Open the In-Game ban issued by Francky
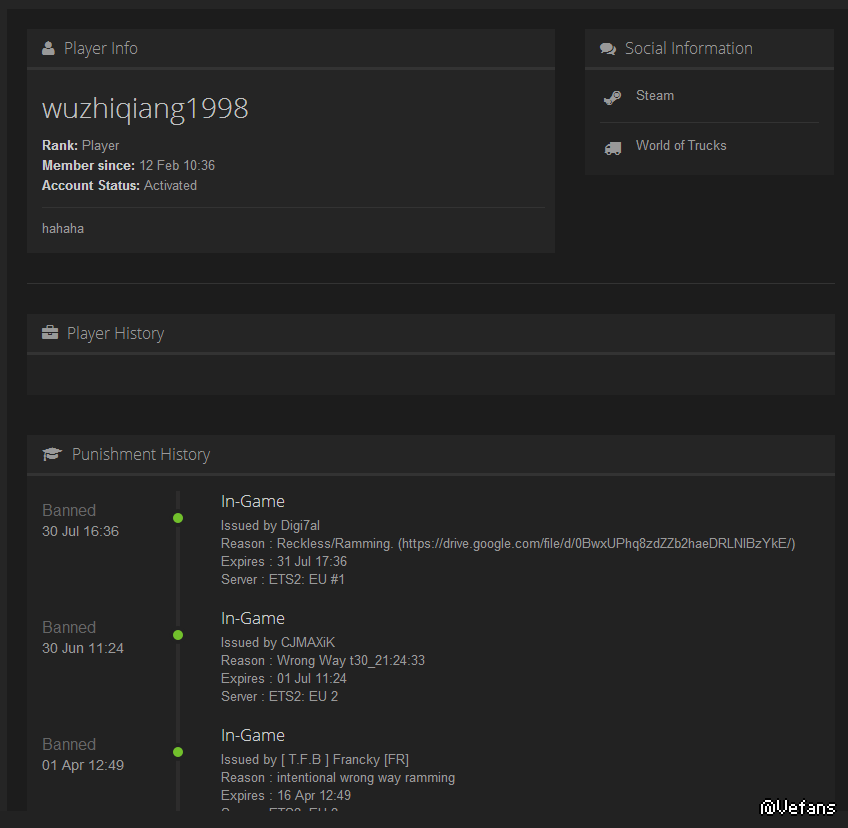 click(x=252, y=735)
